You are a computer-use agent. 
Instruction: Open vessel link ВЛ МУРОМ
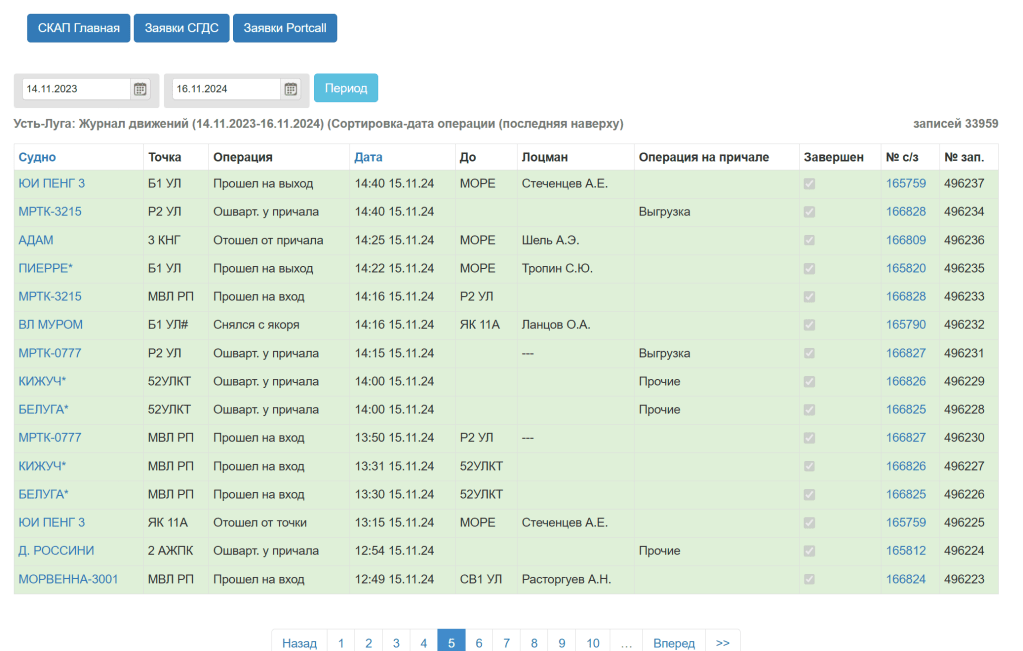51,325
